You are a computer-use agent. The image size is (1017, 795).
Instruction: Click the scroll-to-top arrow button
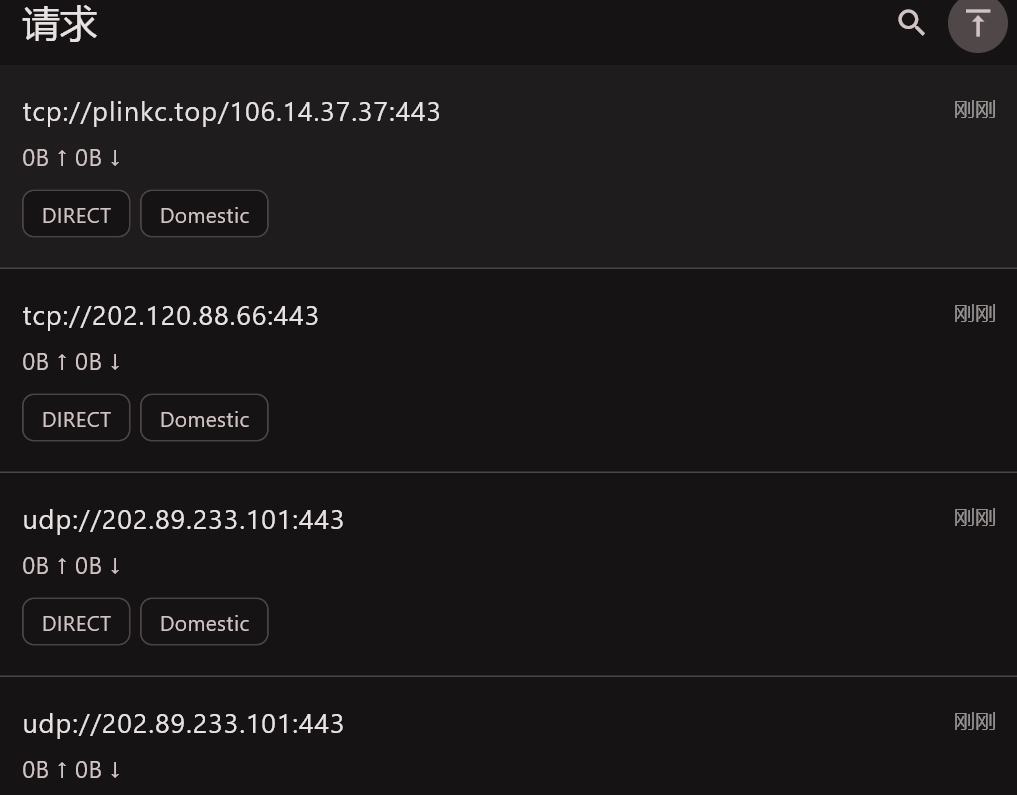[977, 23]
